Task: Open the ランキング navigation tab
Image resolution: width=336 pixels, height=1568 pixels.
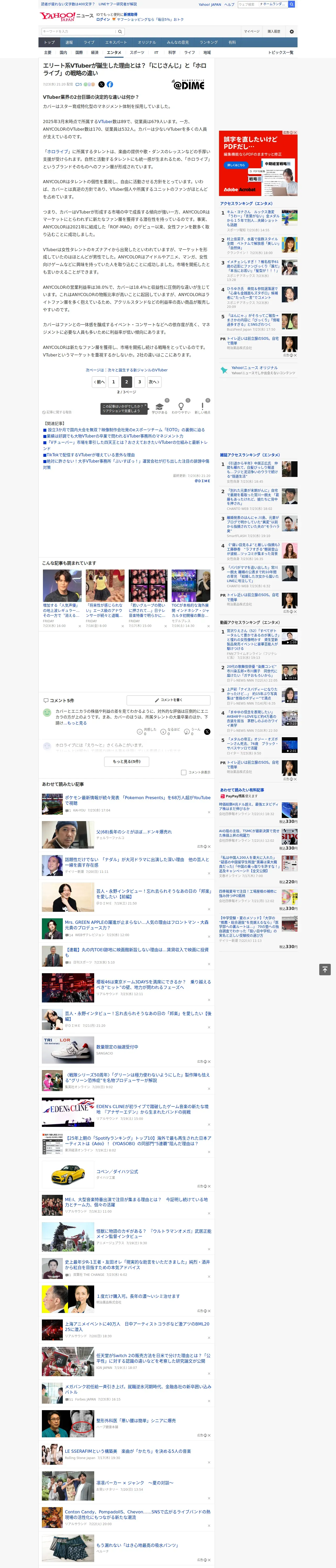Action: coord(209,42)
